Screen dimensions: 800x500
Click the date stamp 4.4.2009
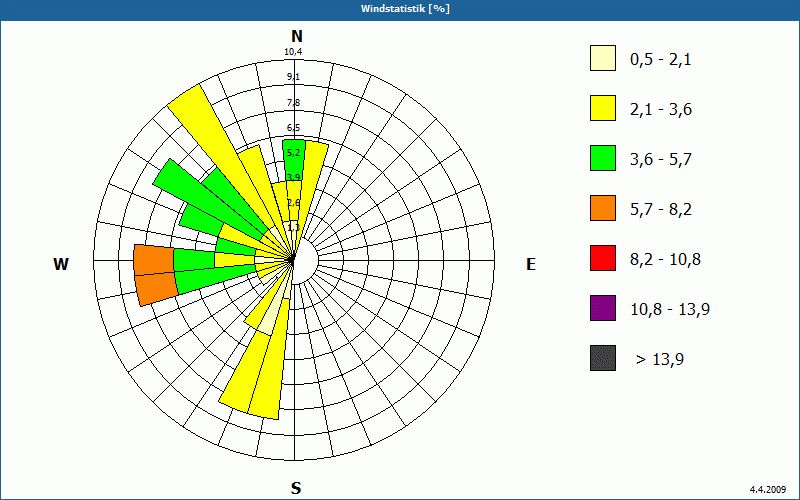tap(768, 489)
